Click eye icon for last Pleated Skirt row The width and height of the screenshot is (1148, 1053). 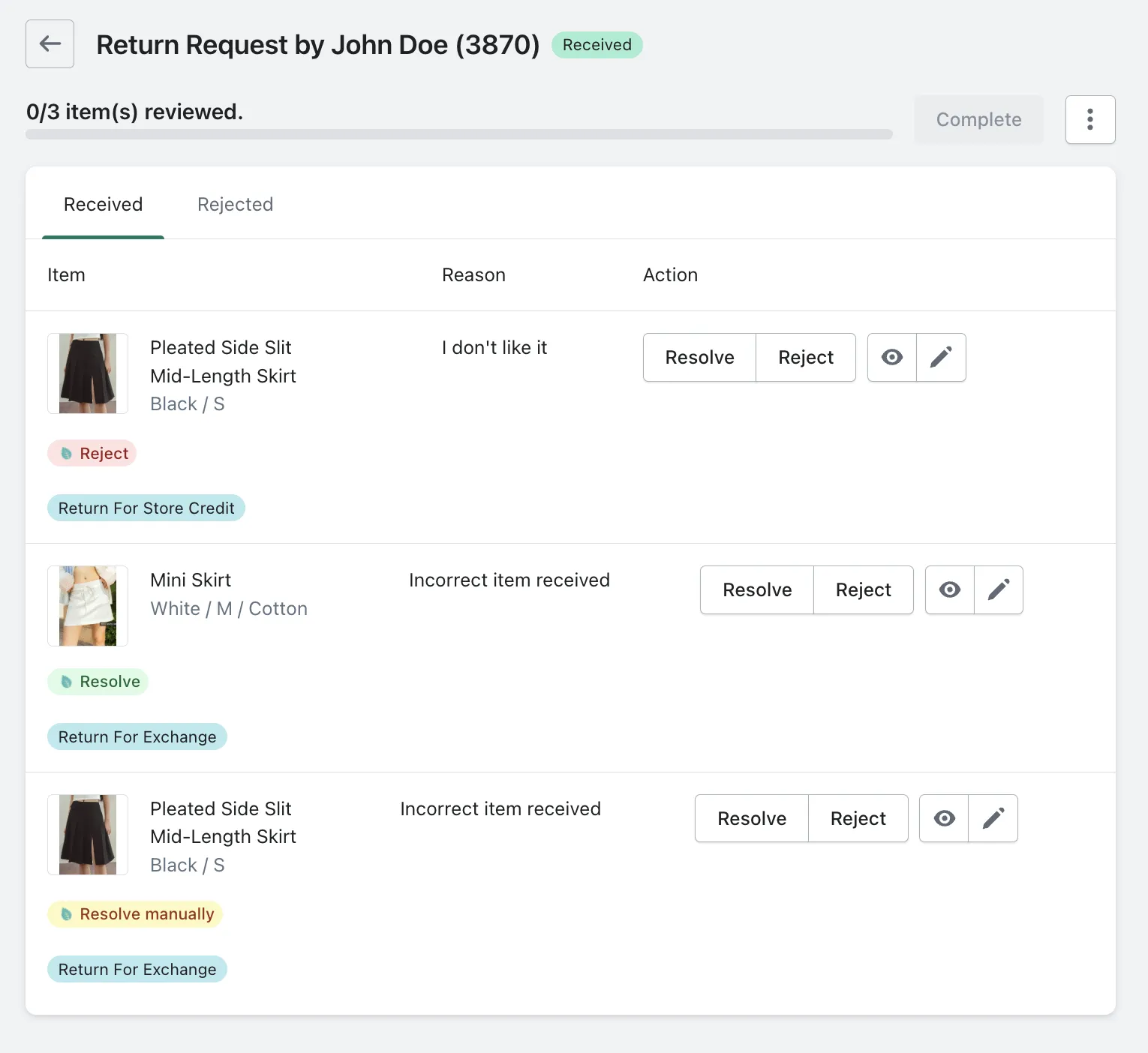pos(944,818)
